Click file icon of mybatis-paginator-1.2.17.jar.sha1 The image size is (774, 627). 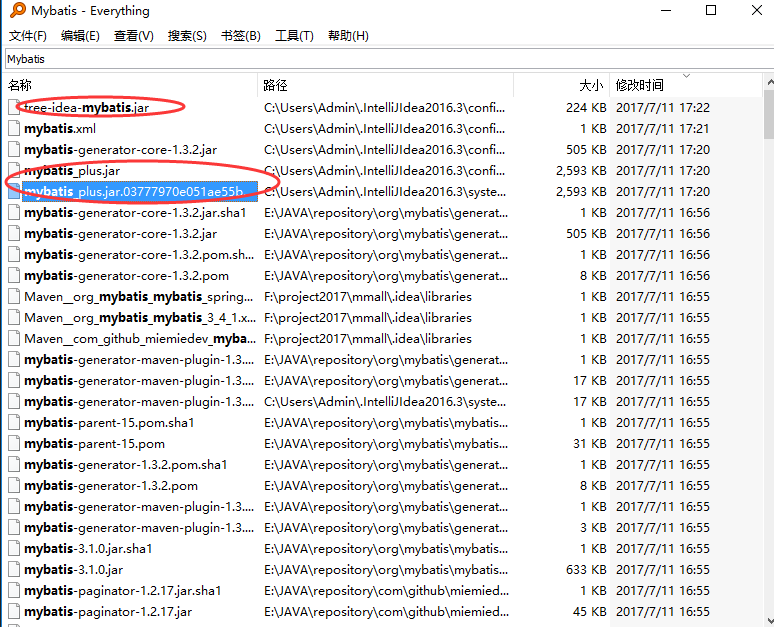(14, 590)
